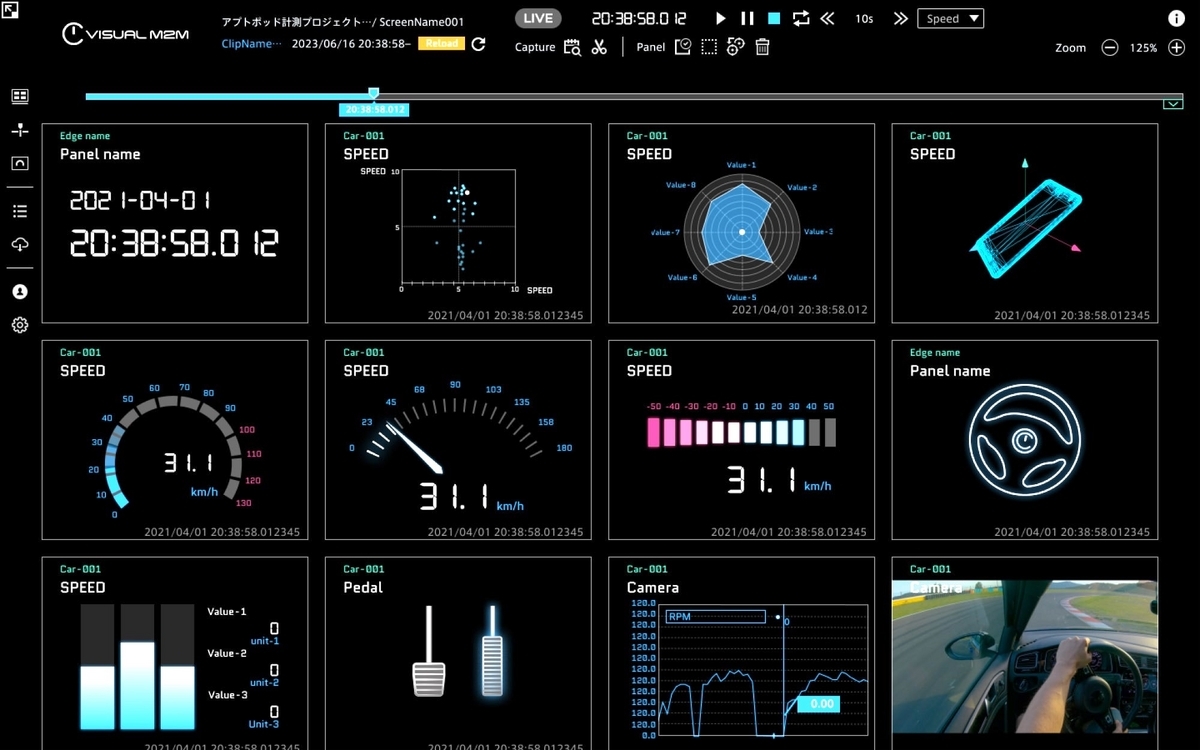
Task: Select the SPEED scatter plot panel
Action: [458, 223]
